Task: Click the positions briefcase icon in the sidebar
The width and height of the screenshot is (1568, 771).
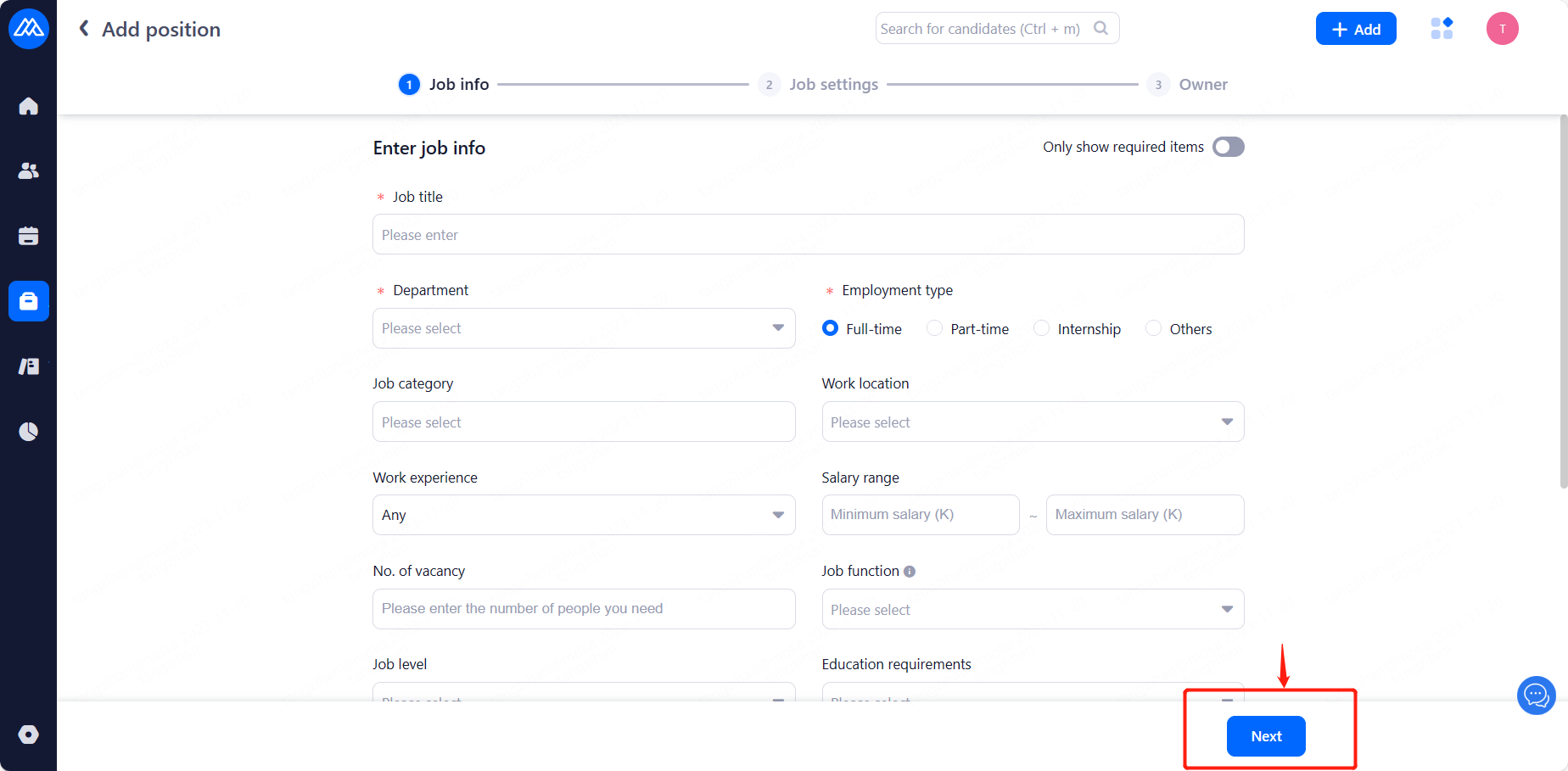Action: pos(28,301)
